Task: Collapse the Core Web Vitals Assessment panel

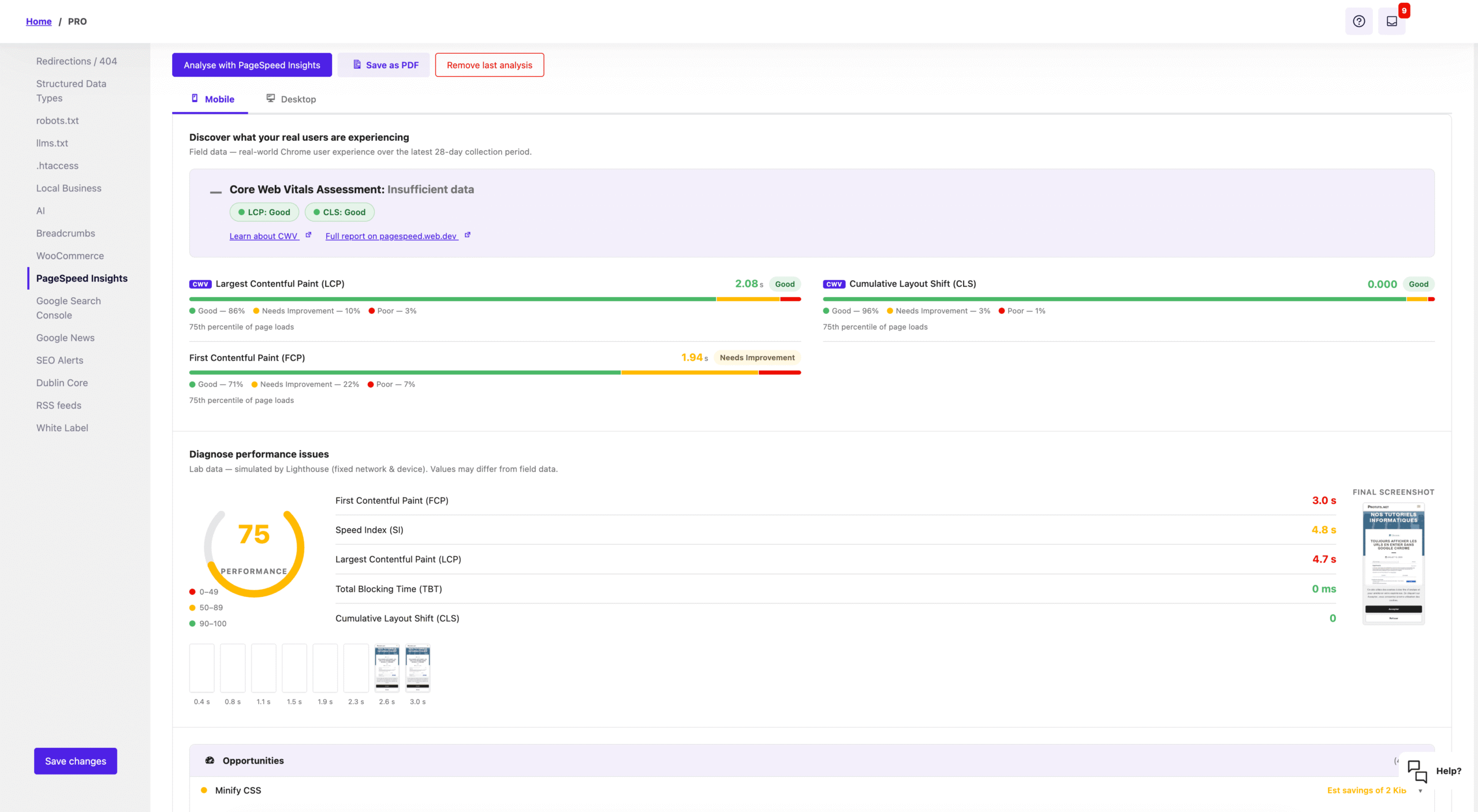Action: (x=214, y=192)
